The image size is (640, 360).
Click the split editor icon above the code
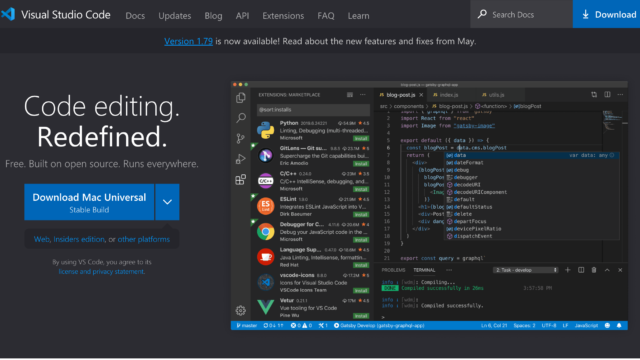click(x=607, y=95)
